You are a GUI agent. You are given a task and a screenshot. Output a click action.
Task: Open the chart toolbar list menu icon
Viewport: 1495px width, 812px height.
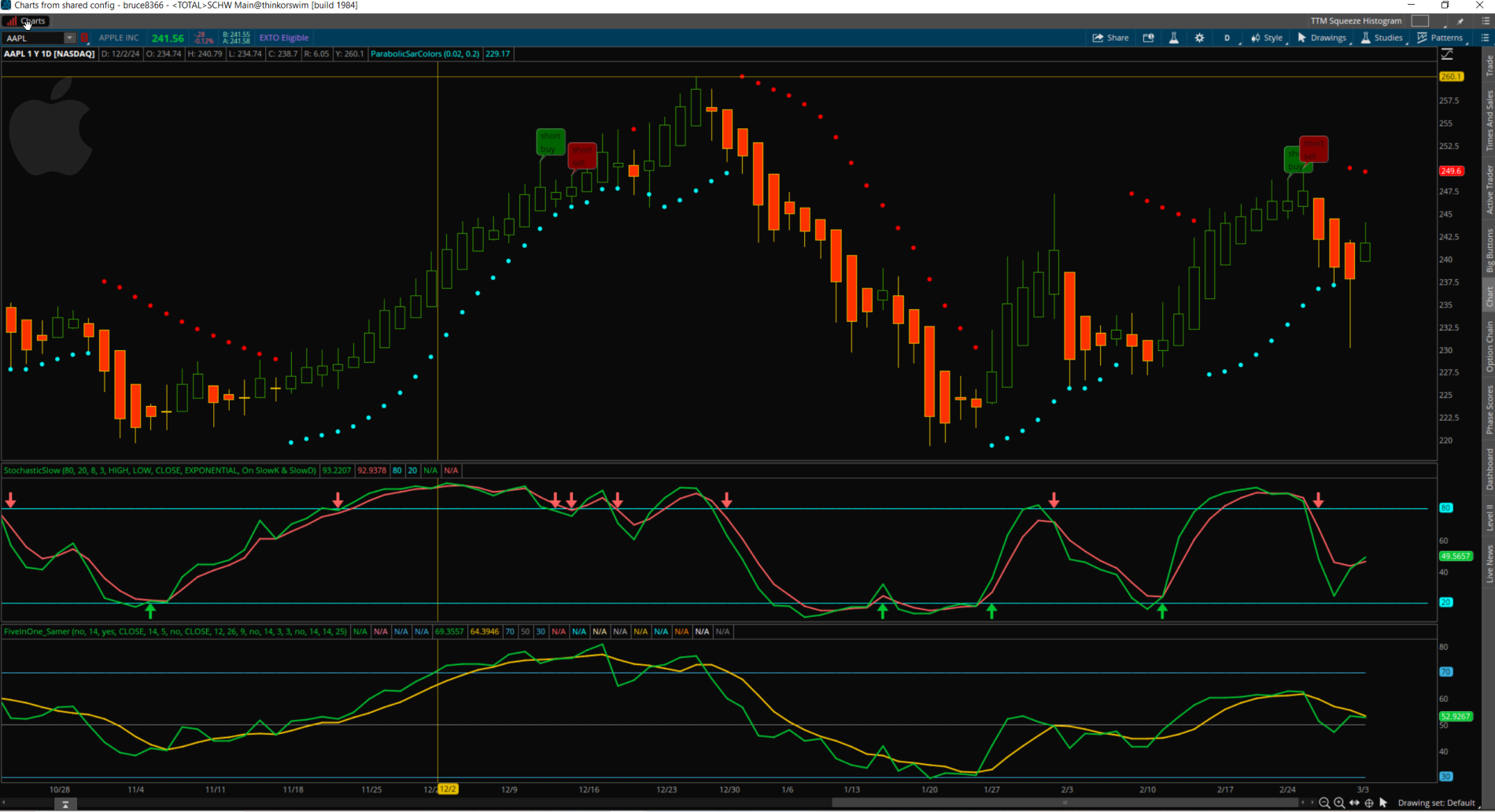pos(1485,38)
